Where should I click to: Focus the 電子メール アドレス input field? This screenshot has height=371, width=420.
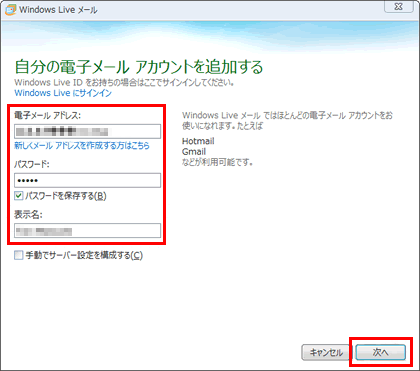(x=87, y=131)
